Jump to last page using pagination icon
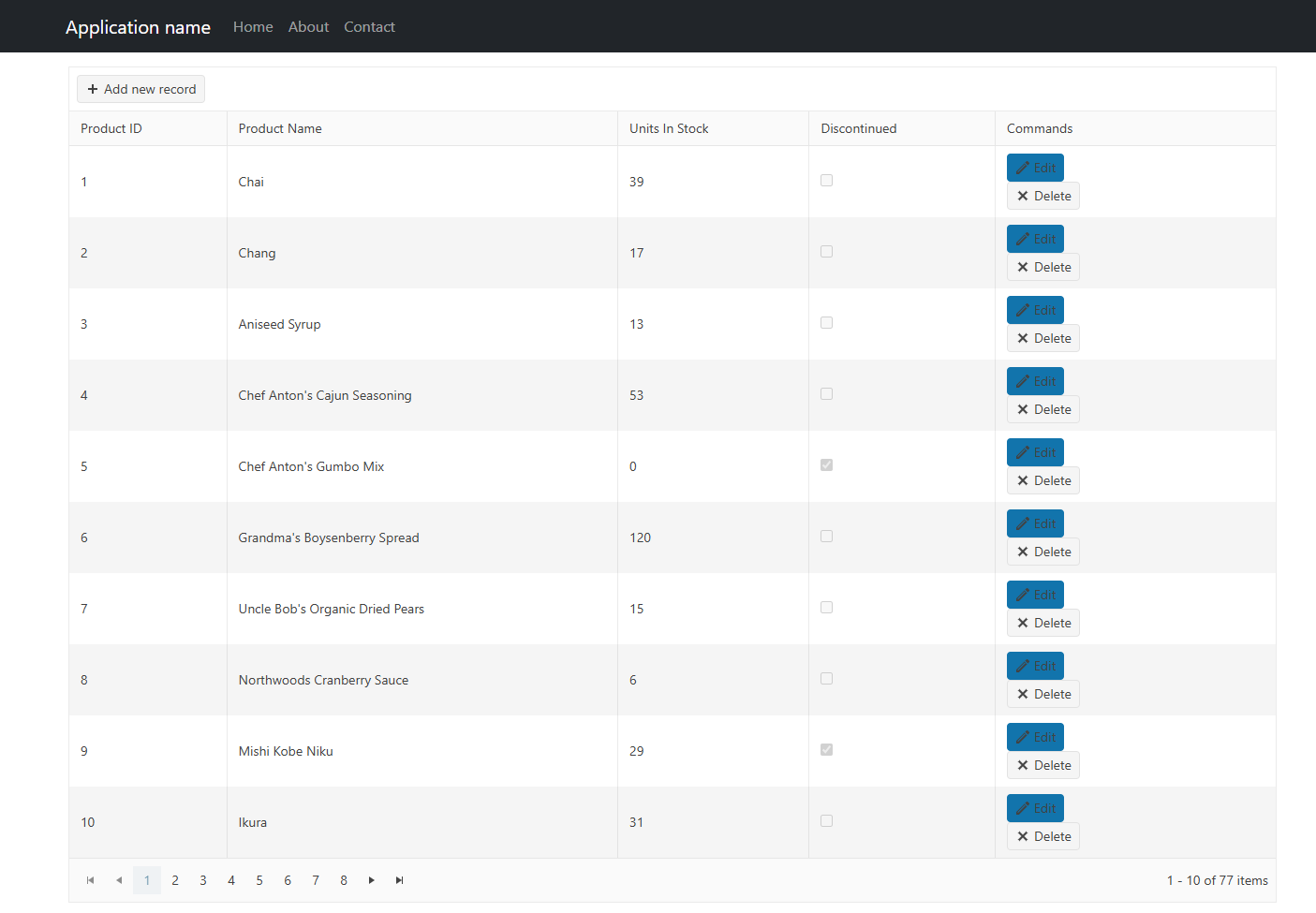1316x913 pixels. coord(399,880)
